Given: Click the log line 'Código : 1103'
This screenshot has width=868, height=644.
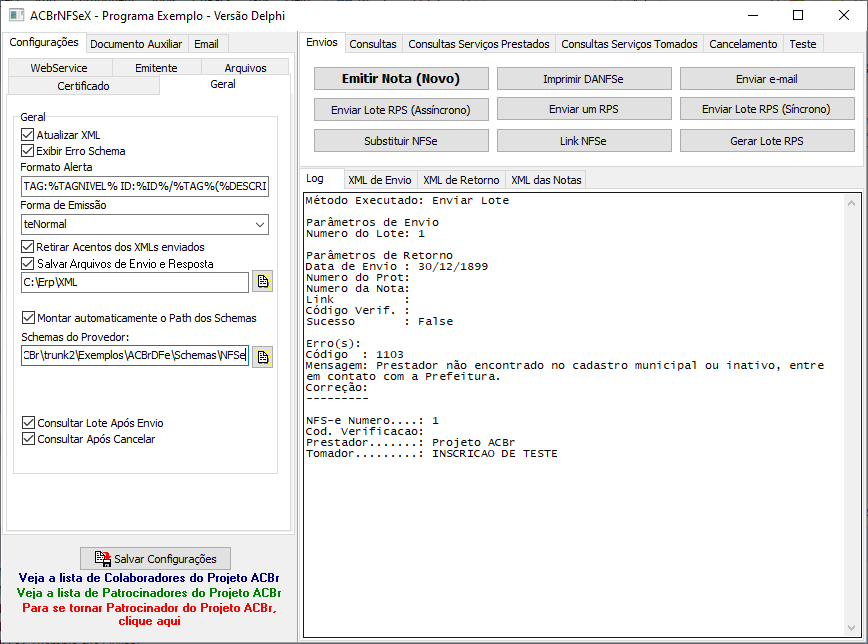Looking at the screenshot, I should [355, 354].
